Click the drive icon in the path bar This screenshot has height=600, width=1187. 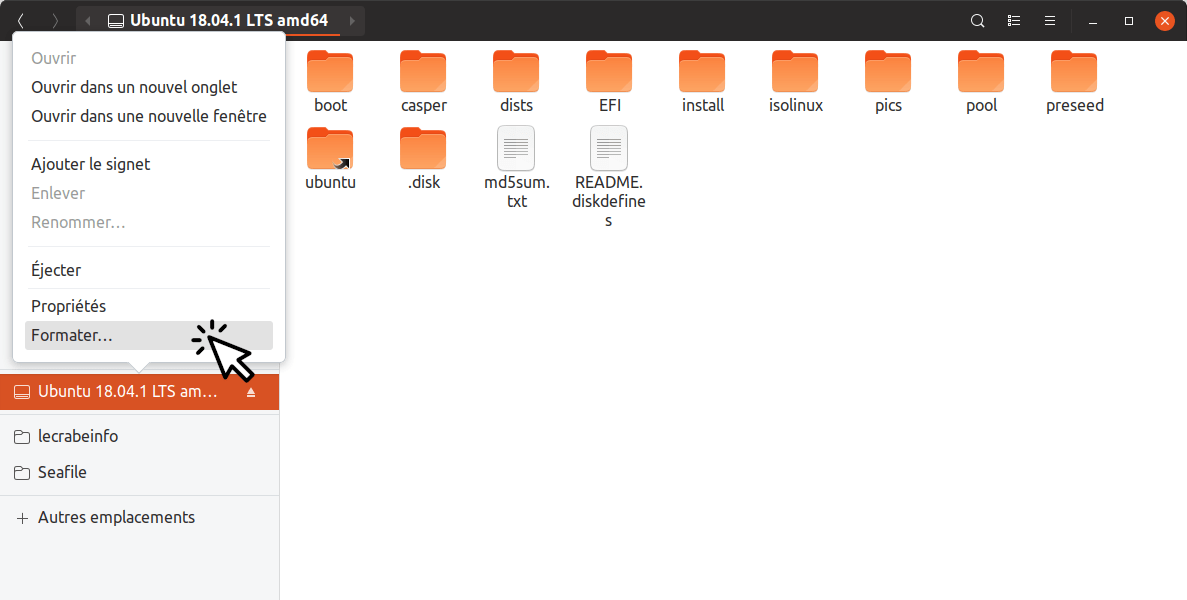(116, 21)
